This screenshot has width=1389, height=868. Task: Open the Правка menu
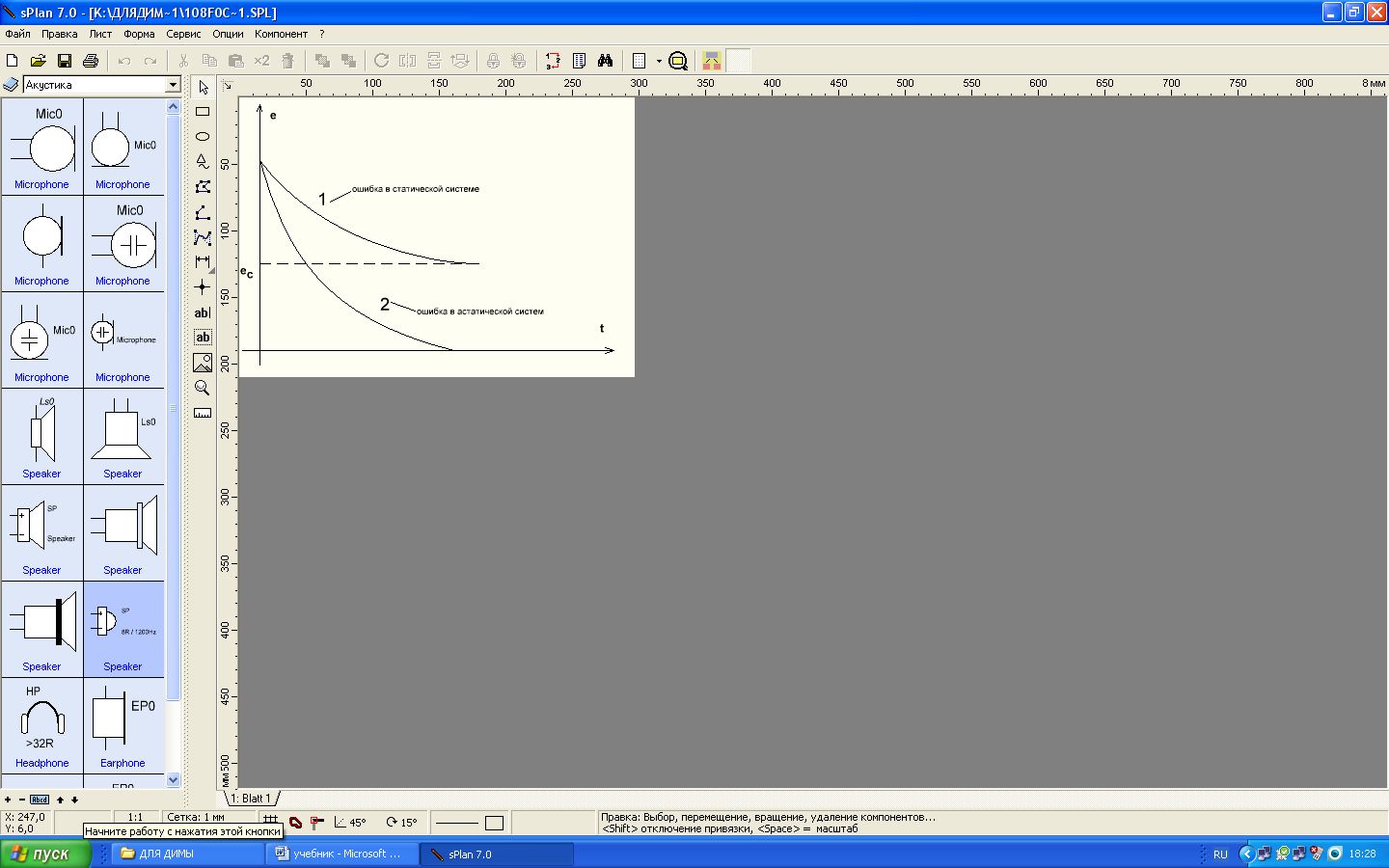(59, 34)
